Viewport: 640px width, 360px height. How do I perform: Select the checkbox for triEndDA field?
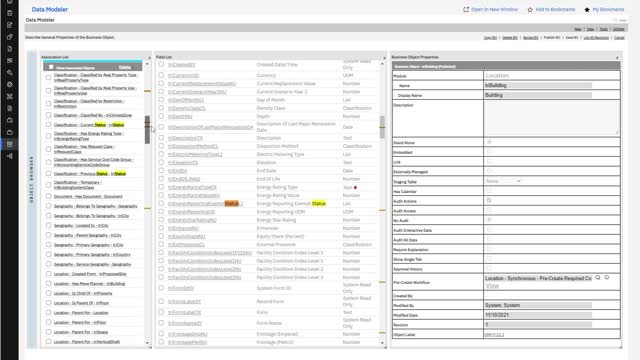(161, 171)
